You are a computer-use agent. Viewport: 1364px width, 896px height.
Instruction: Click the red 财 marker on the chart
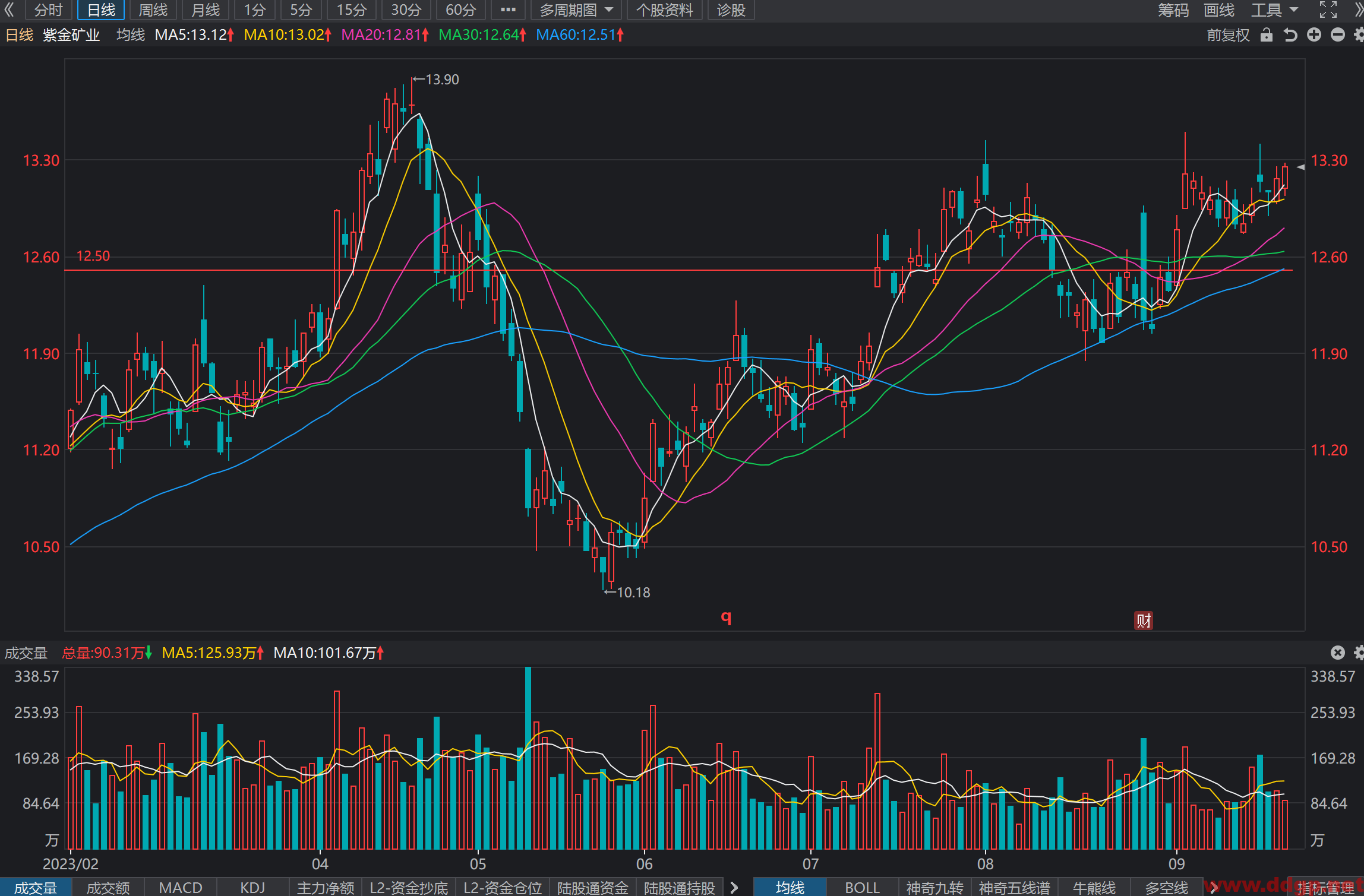pyautogui.click(x=1144, y=620)
